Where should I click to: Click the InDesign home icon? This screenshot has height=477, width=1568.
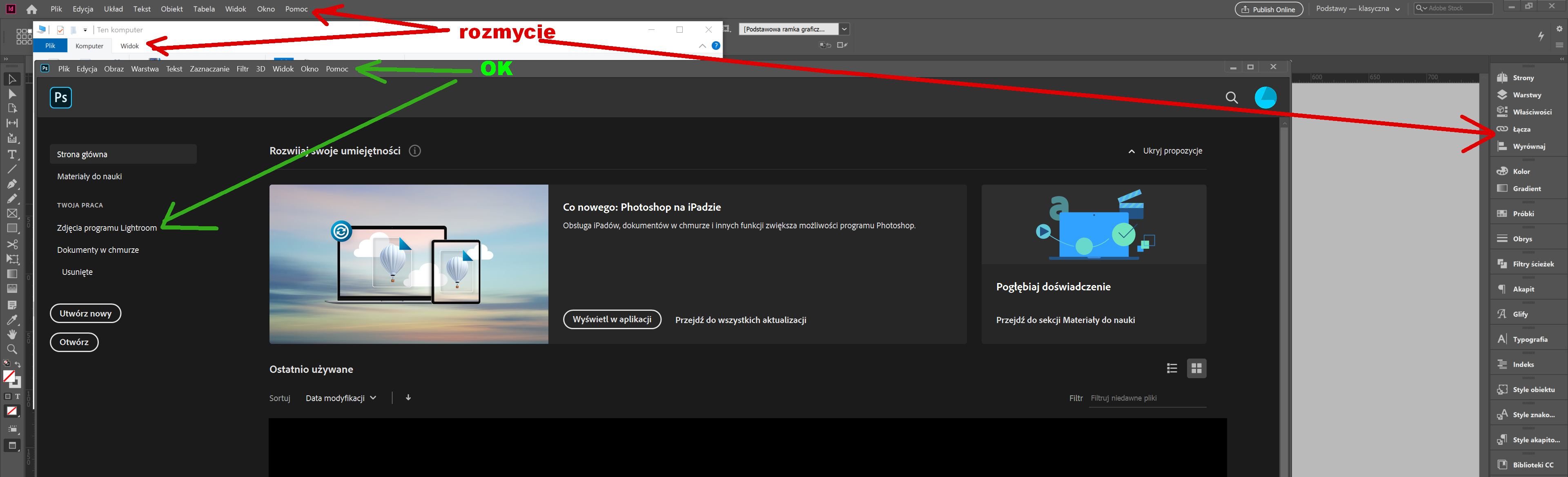click(32, 9)
